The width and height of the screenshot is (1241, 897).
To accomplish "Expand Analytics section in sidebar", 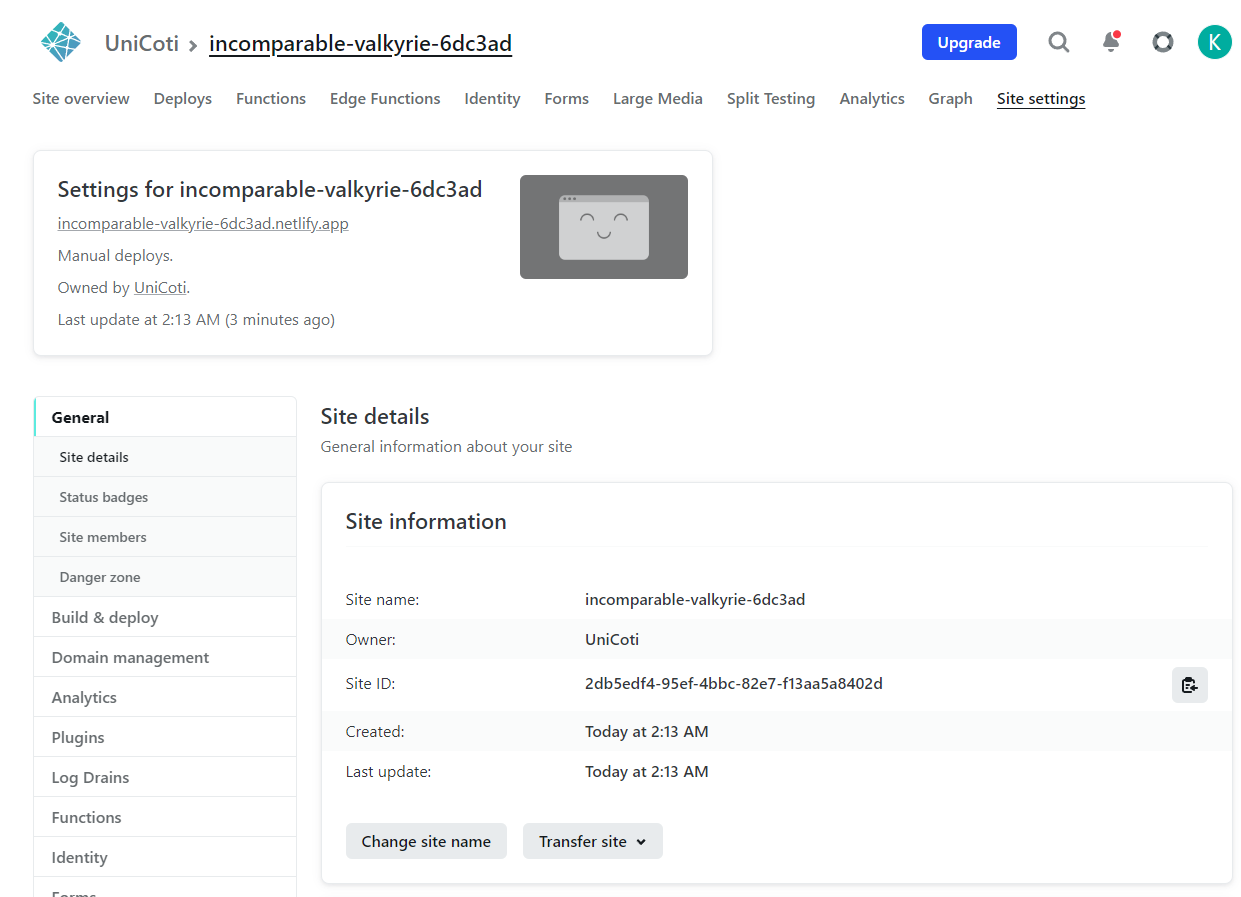I will point(165,697).
